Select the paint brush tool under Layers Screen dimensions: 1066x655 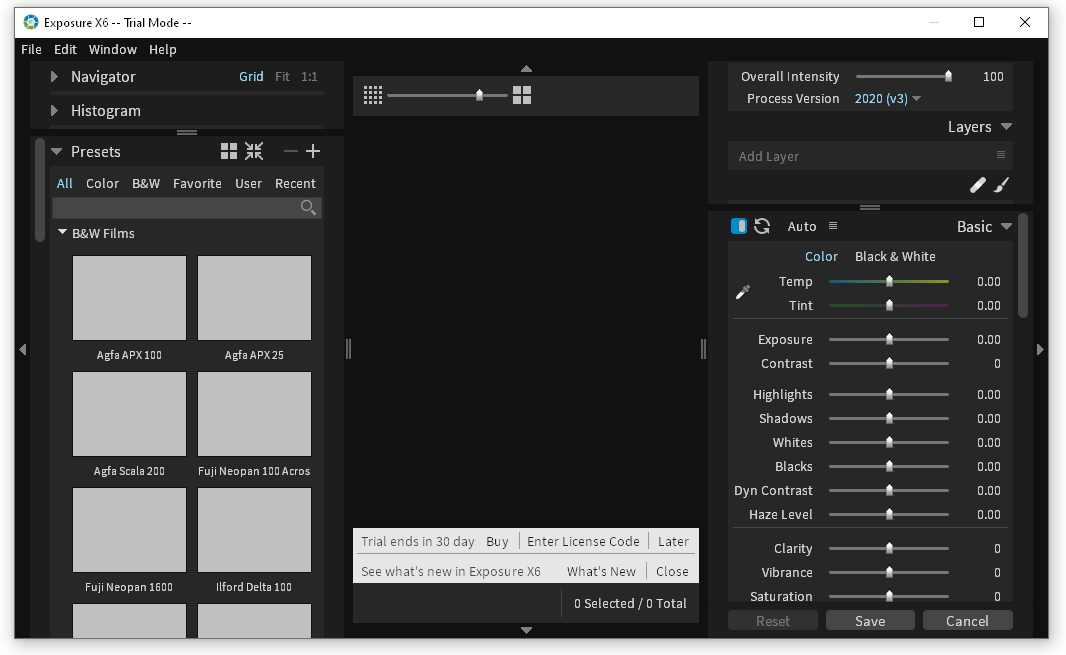click(x=1001, y=184)
